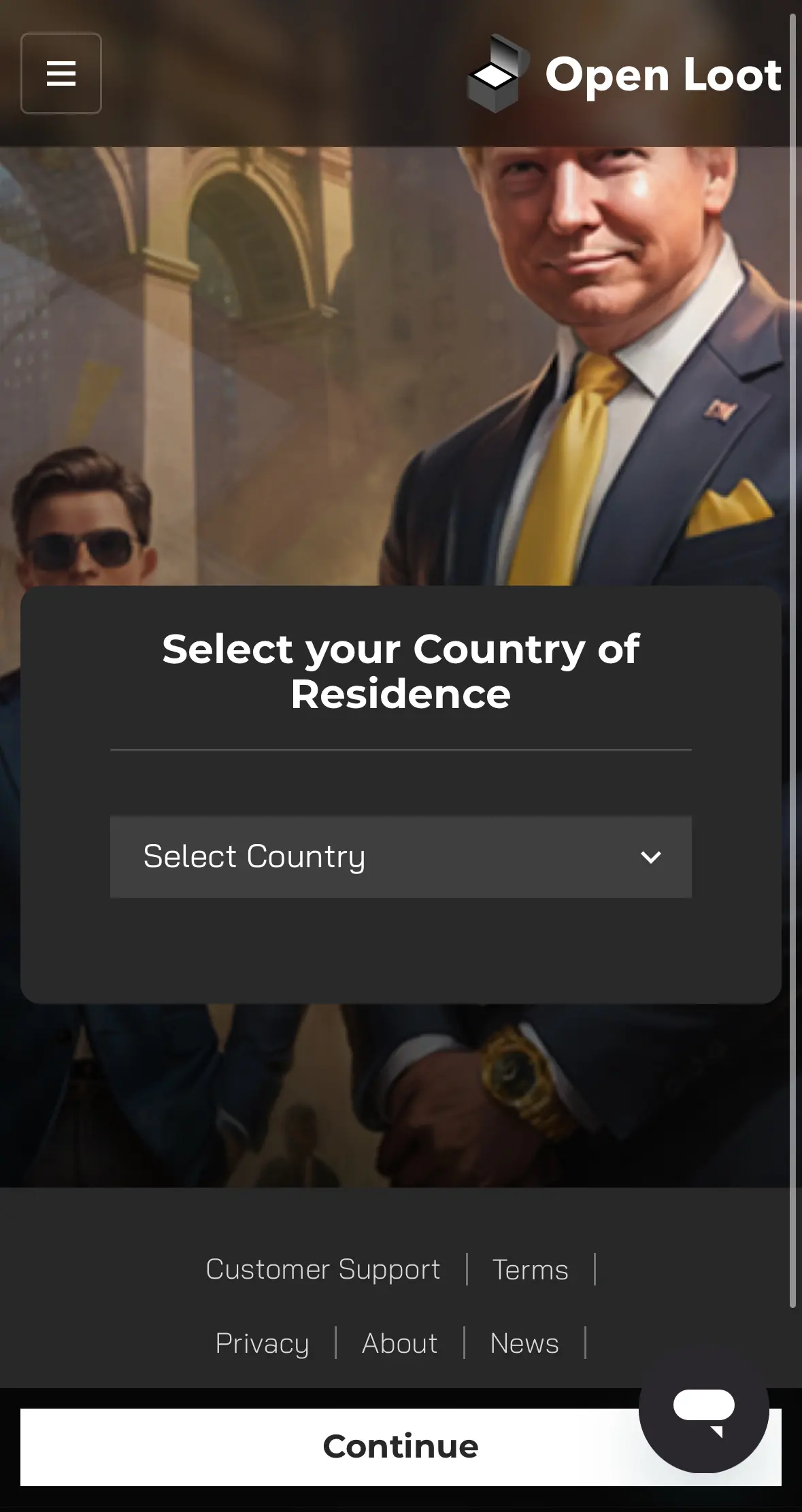Open the Customer Support link
This screenshot has width=802, height=1512.
pos(323,1269)
